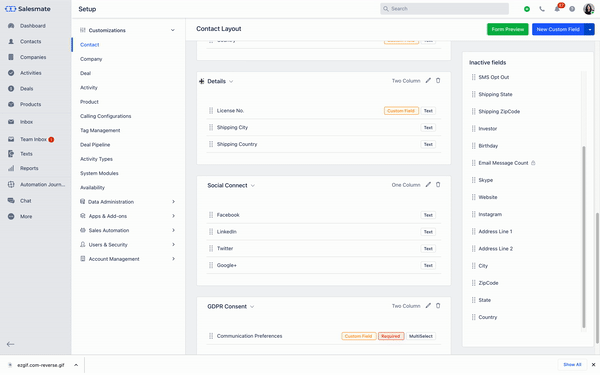Image resolution: width=600 pixels, height=375 pixels.
Task: Click the Form Preview button
Action: coord(507,29)
